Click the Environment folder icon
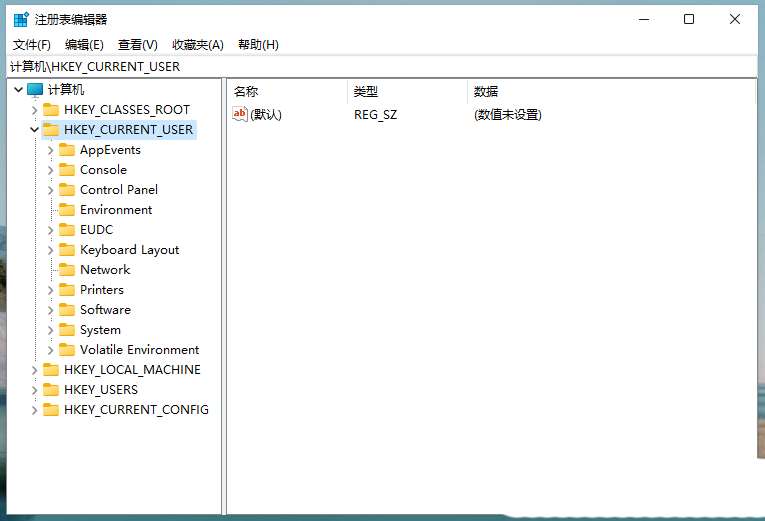The width and height of the screenshot is (765, 521). tap(67, 210)
